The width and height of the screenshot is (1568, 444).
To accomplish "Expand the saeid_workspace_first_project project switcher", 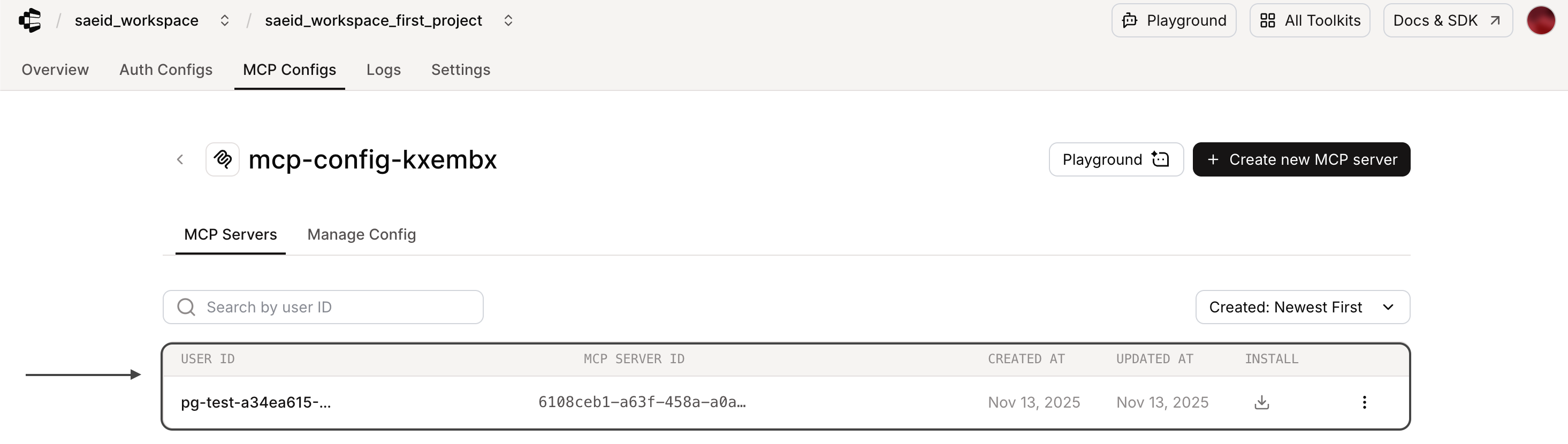I will tap(508, 20).
